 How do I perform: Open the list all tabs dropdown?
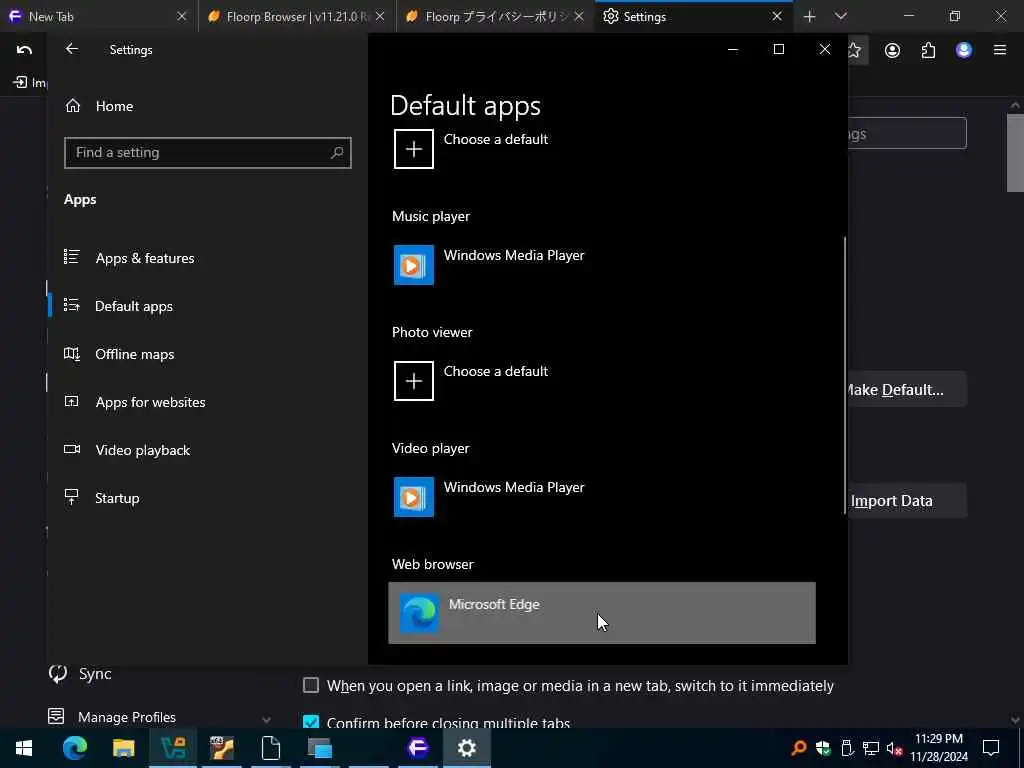840,16
